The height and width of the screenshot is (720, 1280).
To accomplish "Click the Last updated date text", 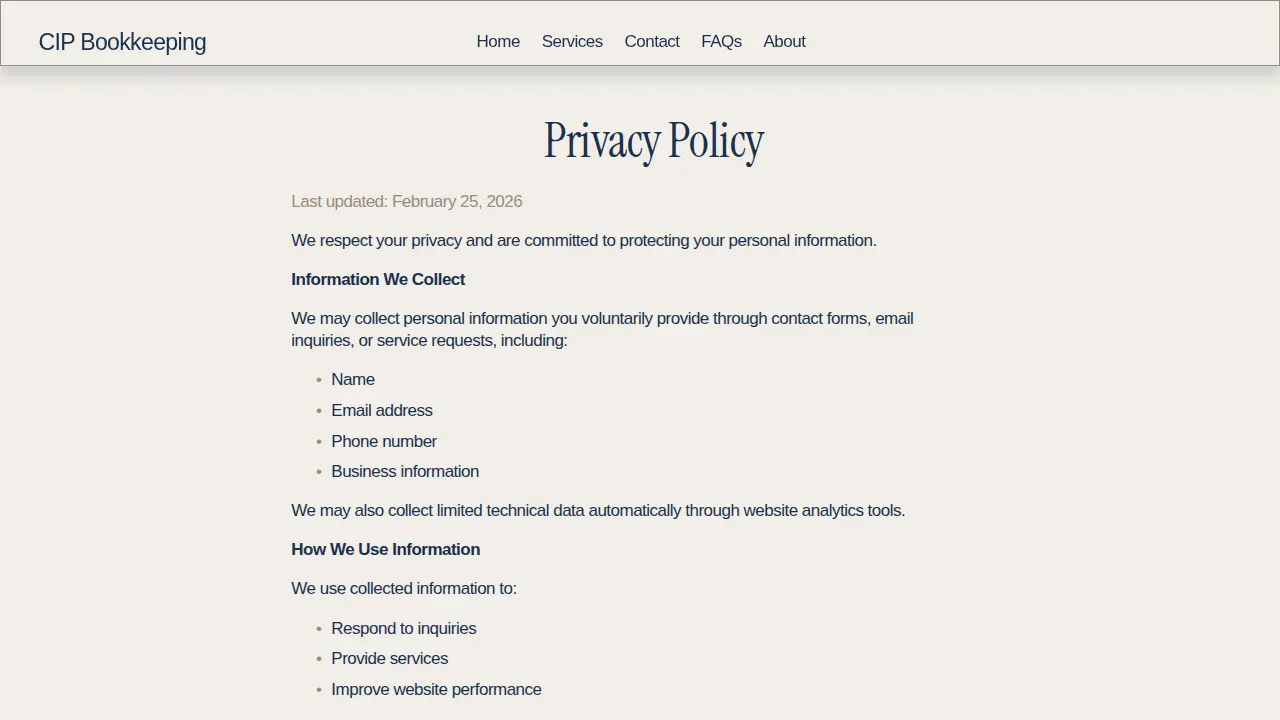I will click(407, 201).
